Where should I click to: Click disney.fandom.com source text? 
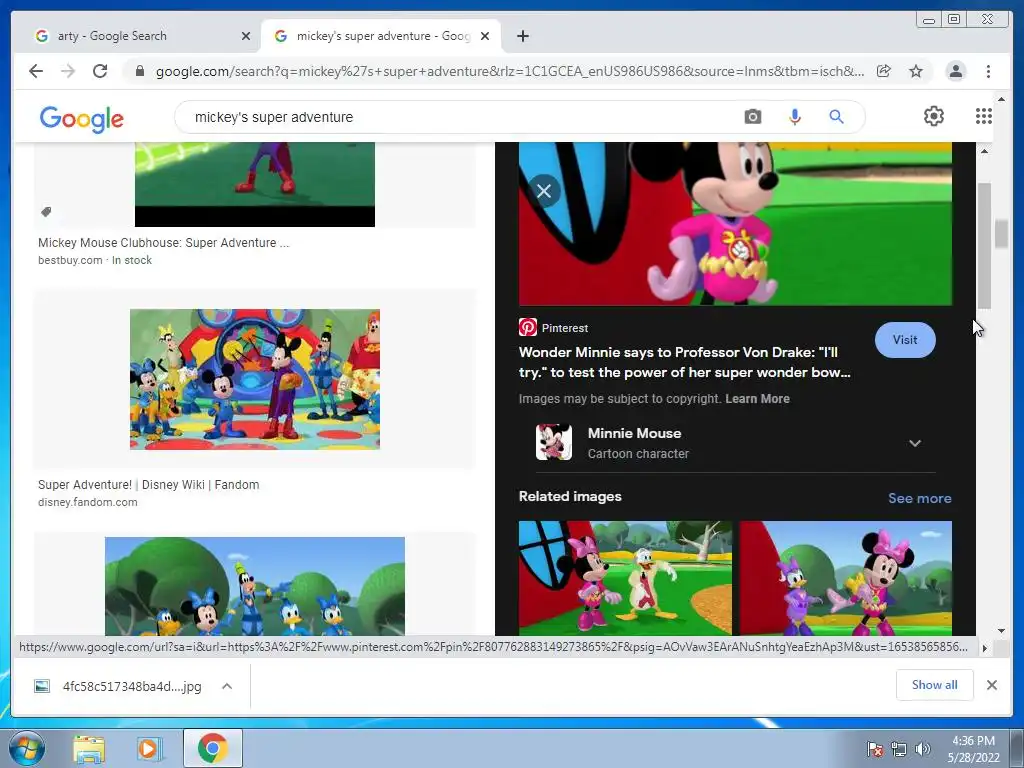(88, 502)
